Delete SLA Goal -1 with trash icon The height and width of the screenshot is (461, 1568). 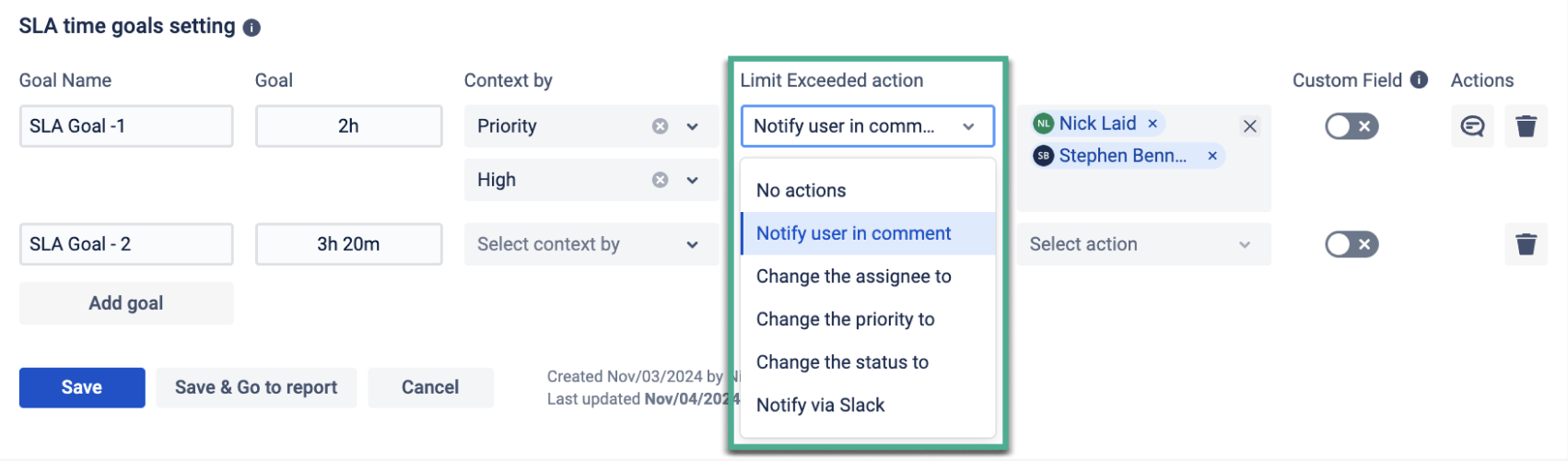click(1526, 126)
